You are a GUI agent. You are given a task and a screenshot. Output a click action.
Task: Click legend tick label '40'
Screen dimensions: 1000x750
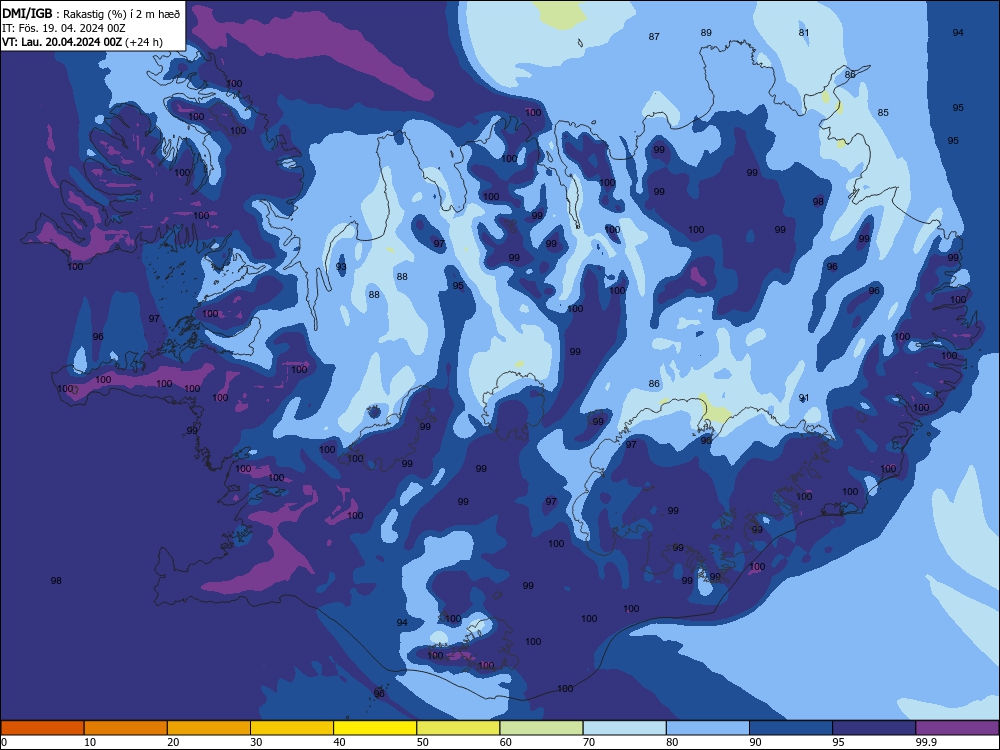(339, 742)
